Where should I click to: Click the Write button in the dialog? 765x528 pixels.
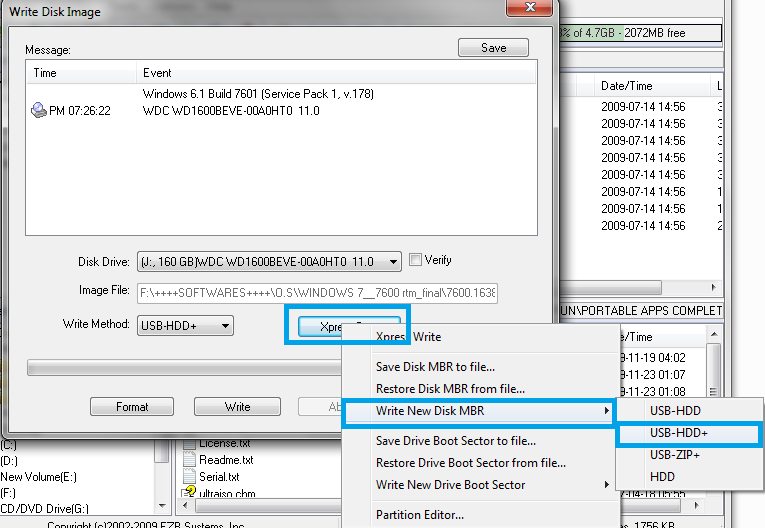[237, 406]
